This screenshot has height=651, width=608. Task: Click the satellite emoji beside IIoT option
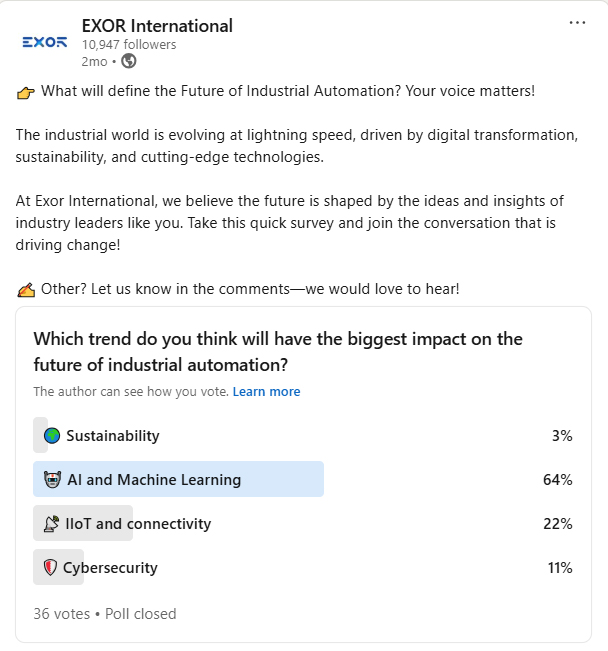(52, 524)
